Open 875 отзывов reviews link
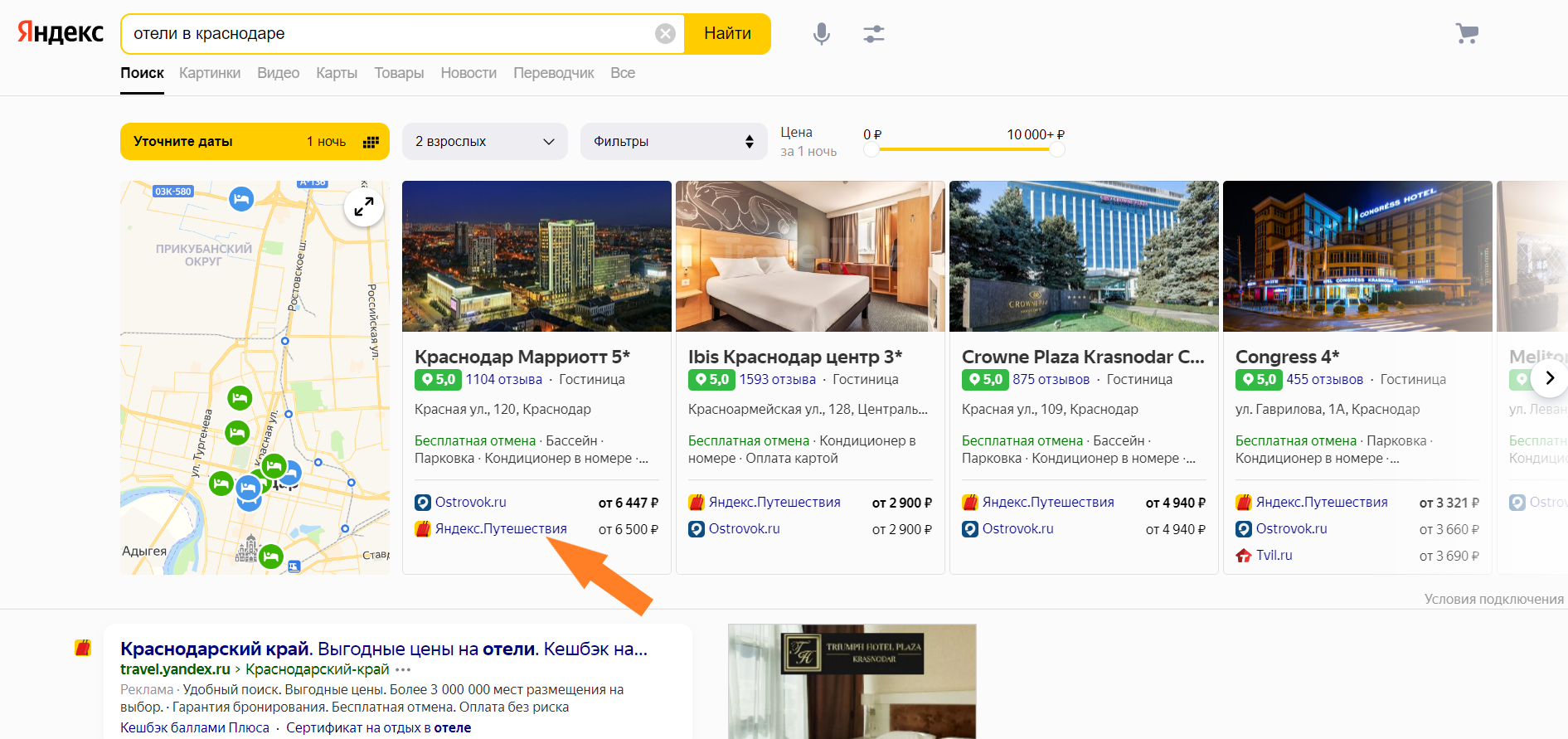Screen dimensions: 1568x739 pyautogui.click(x=1051, y=380)
